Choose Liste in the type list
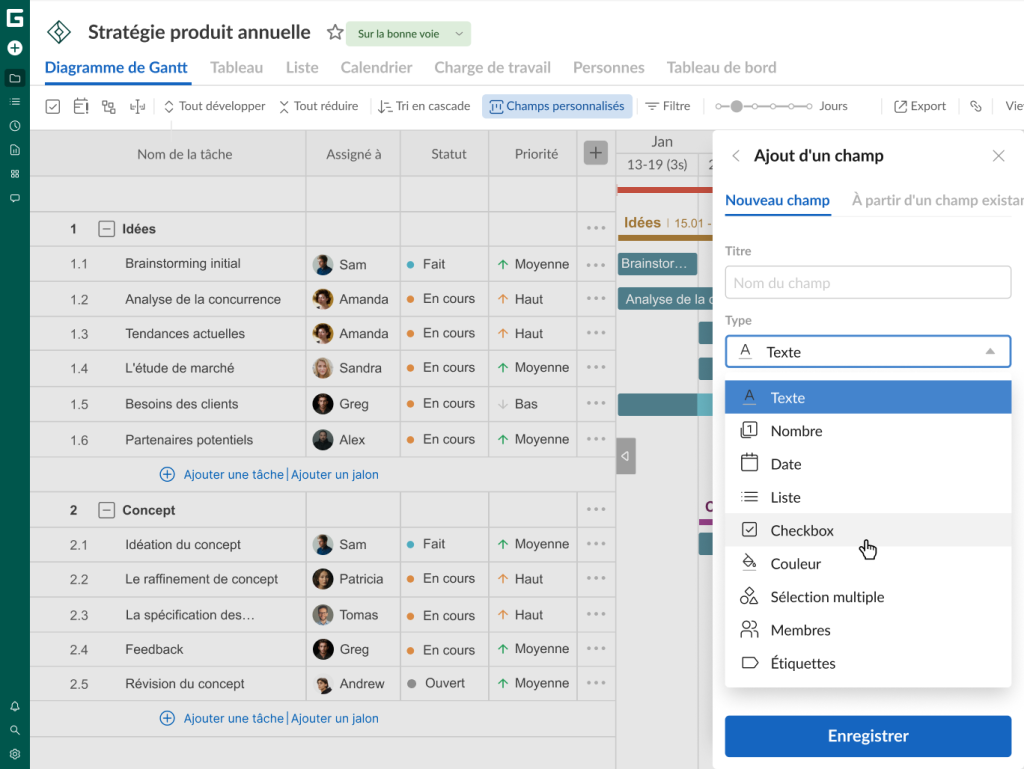This screenshot has height=769, width=1024. 868,497
